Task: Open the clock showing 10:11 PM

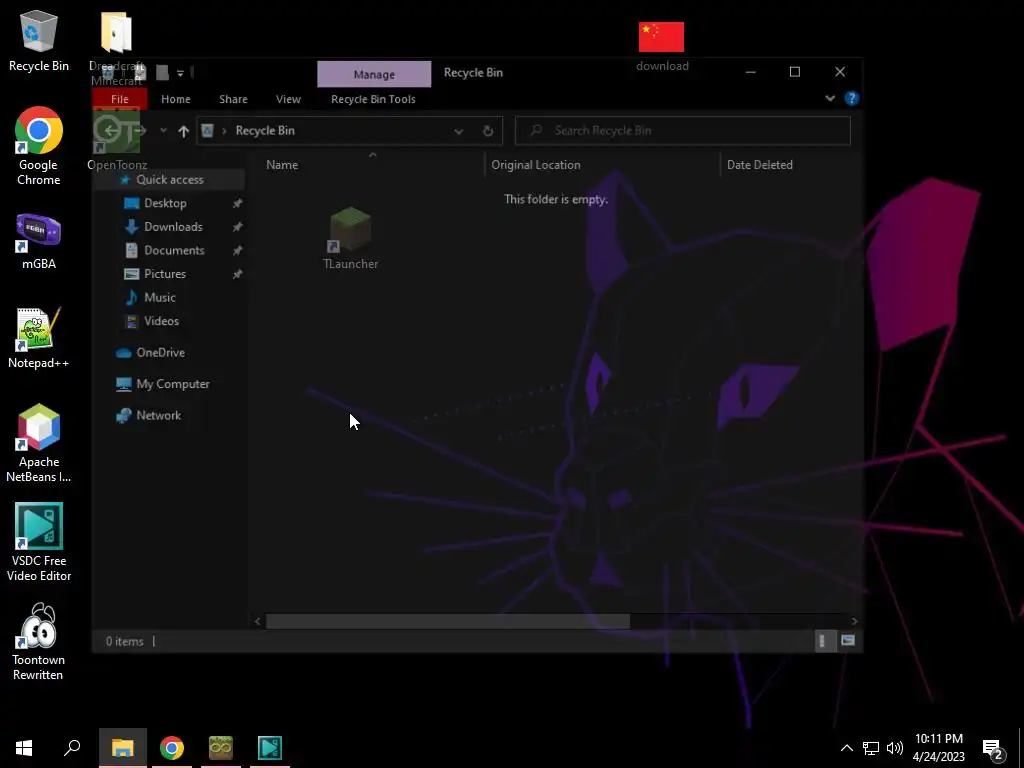Action: tap(938, 748)
